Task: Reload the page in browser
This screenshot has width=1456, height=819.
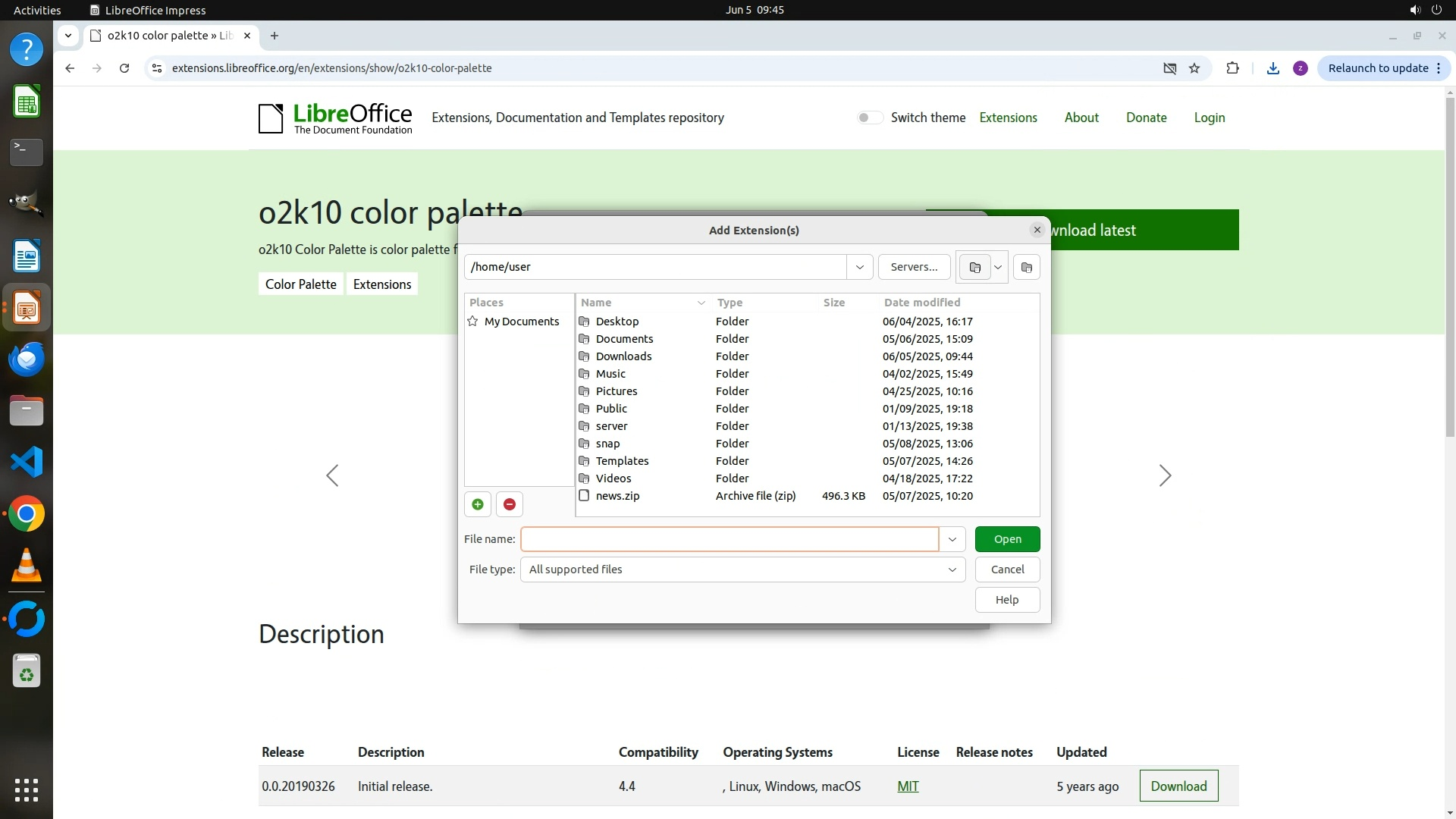Action: [x=124, y=68]
